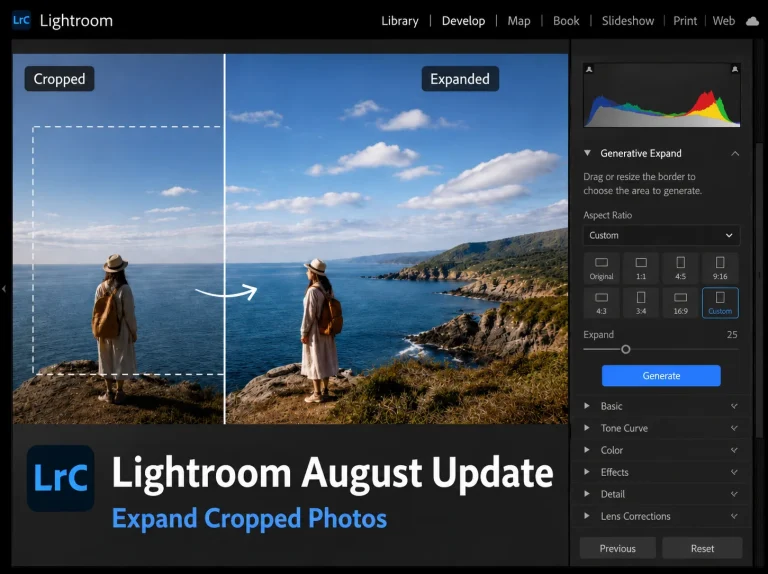This screenshot has width=768, height=574.
Task: Select the 16:9 widescreen aspect preset
Action: tap(680, 303)
